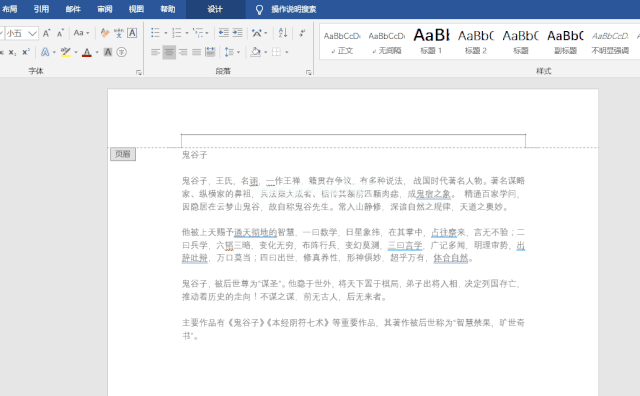Open the 视图 tab

click(x=136, y=9)
